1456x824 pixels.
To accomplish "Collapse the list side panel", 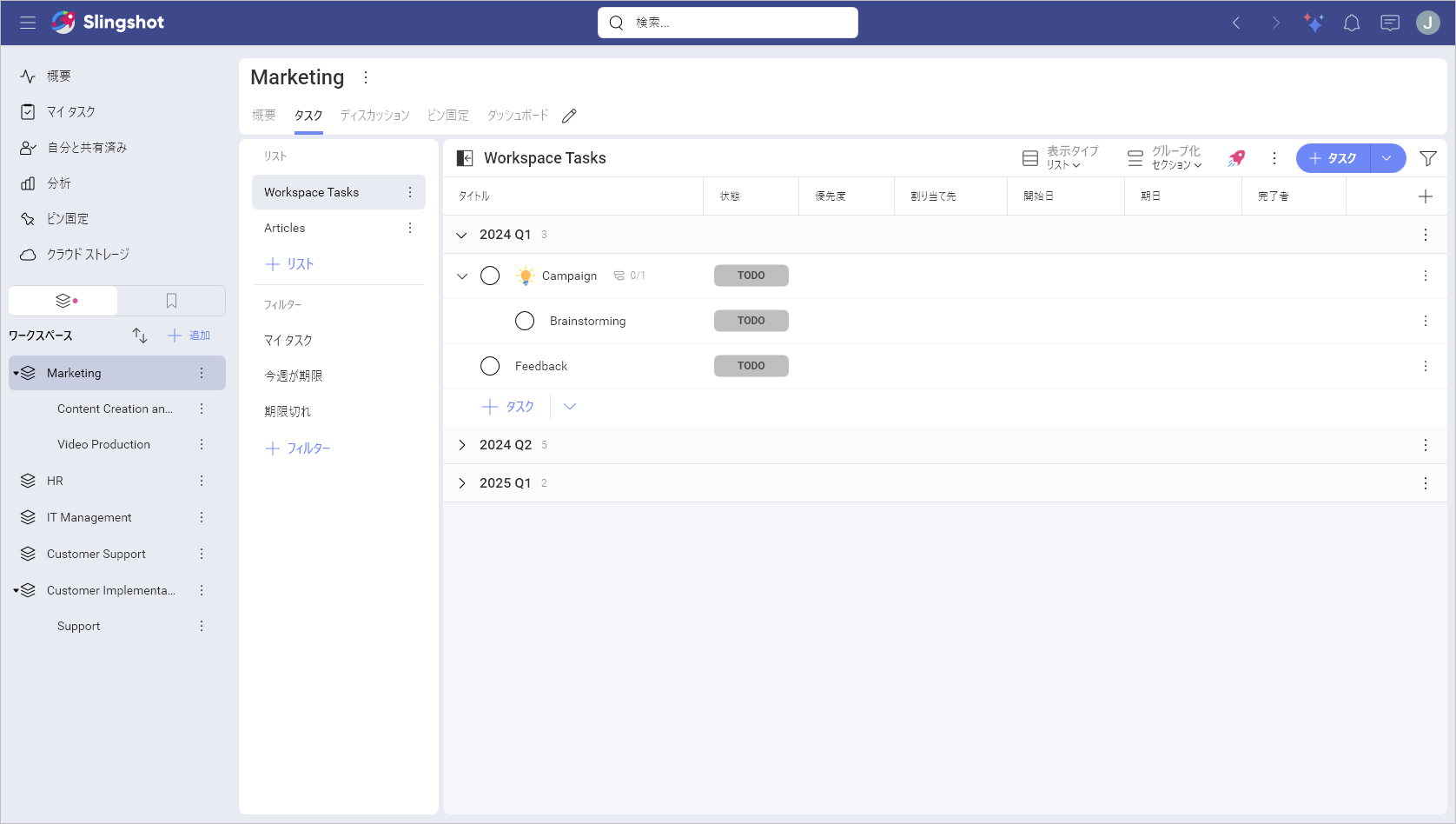I will (465, 158).
